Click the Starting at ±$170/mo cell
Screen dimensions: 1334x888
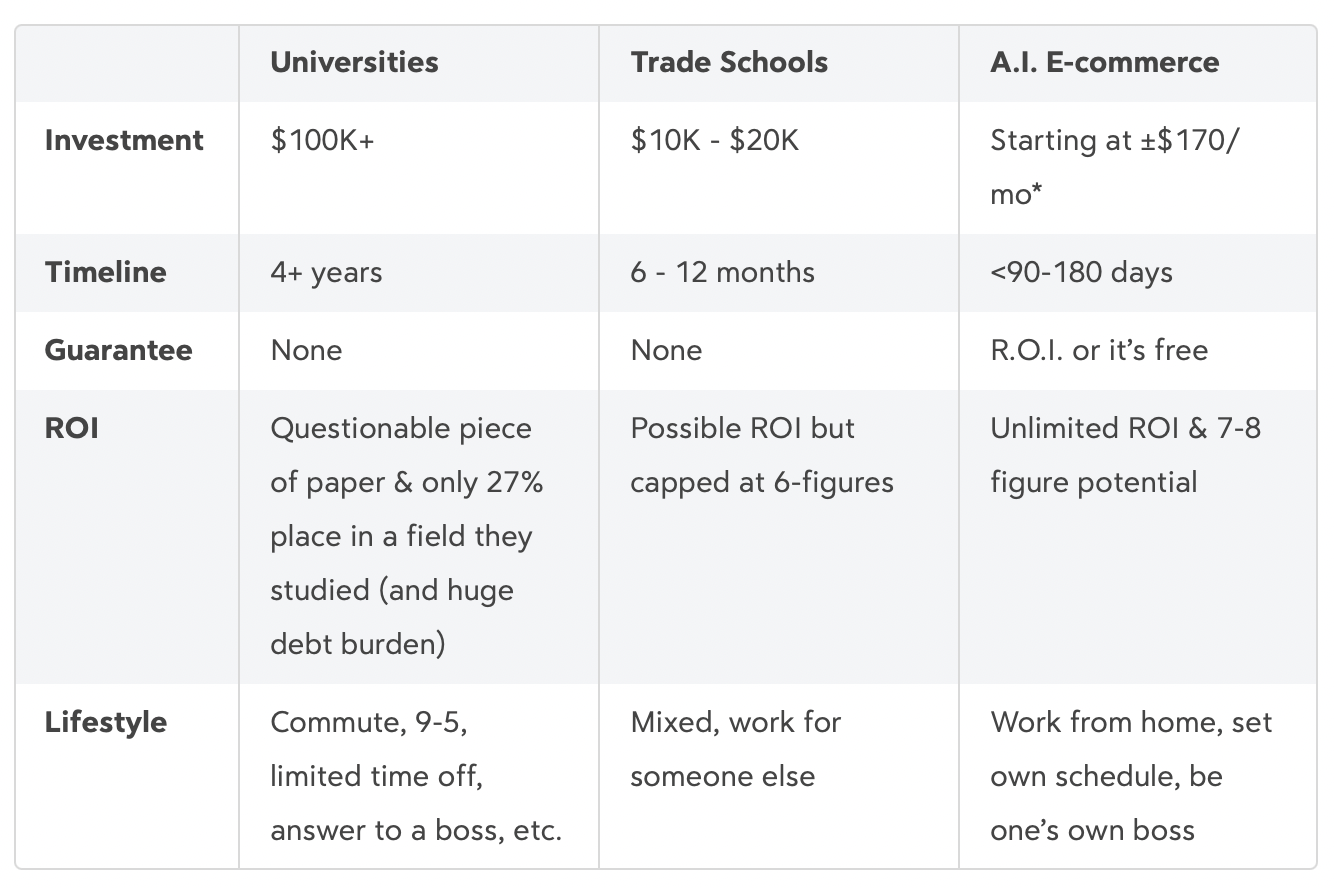1114,166
